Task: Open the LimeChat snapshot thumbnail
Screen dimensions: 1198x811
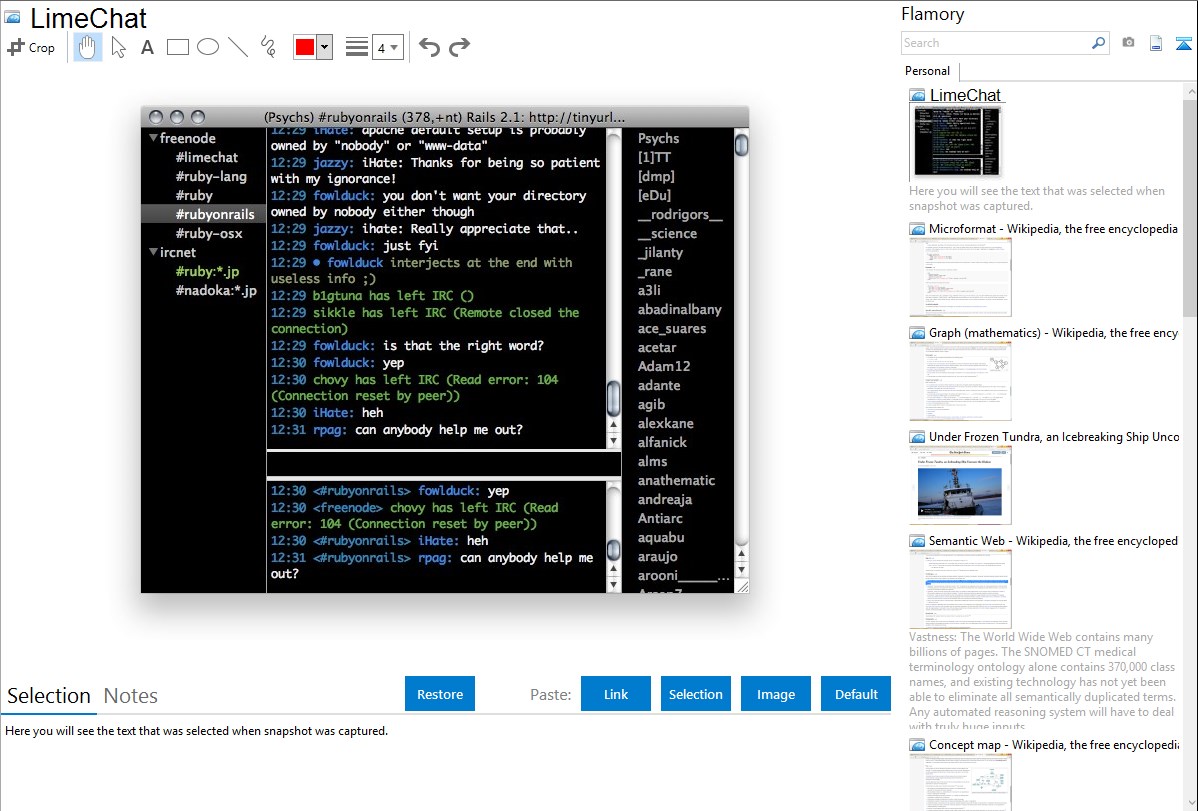Action: (957, 141)
